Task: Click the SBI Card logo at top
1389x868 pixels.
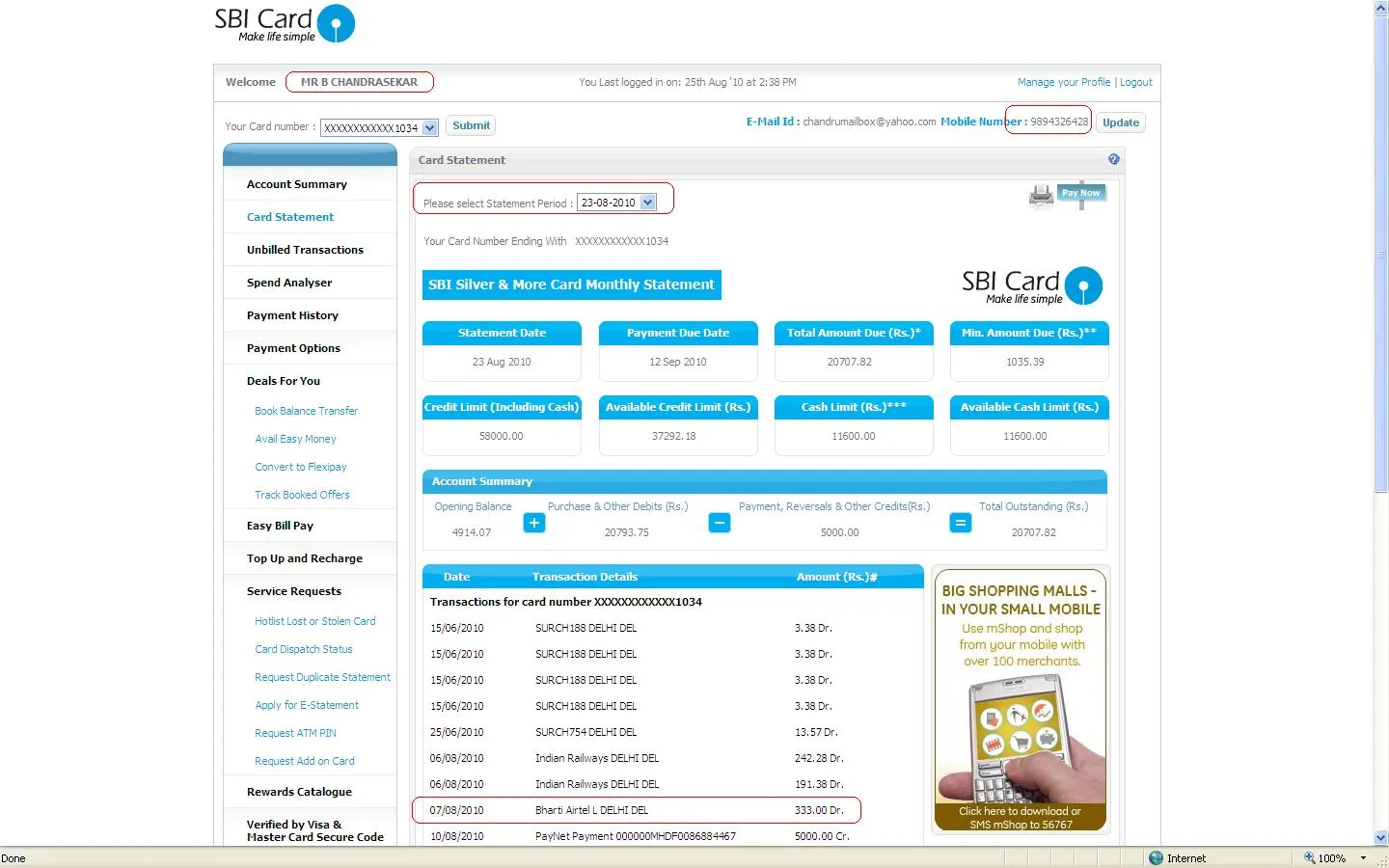Action: (x=285, y=24)
